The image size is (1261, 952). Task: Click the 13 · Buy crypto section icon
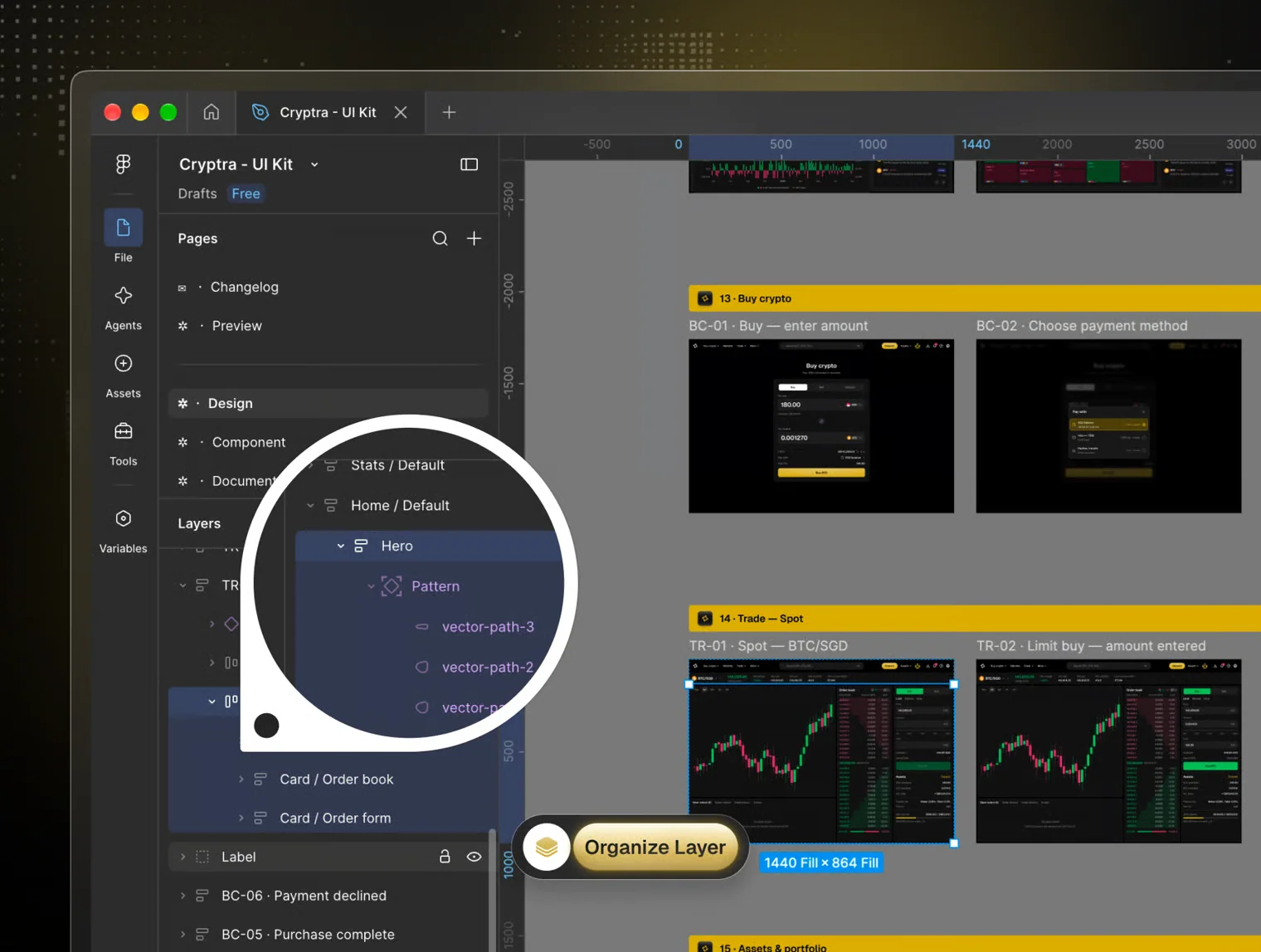coord(704,299)
